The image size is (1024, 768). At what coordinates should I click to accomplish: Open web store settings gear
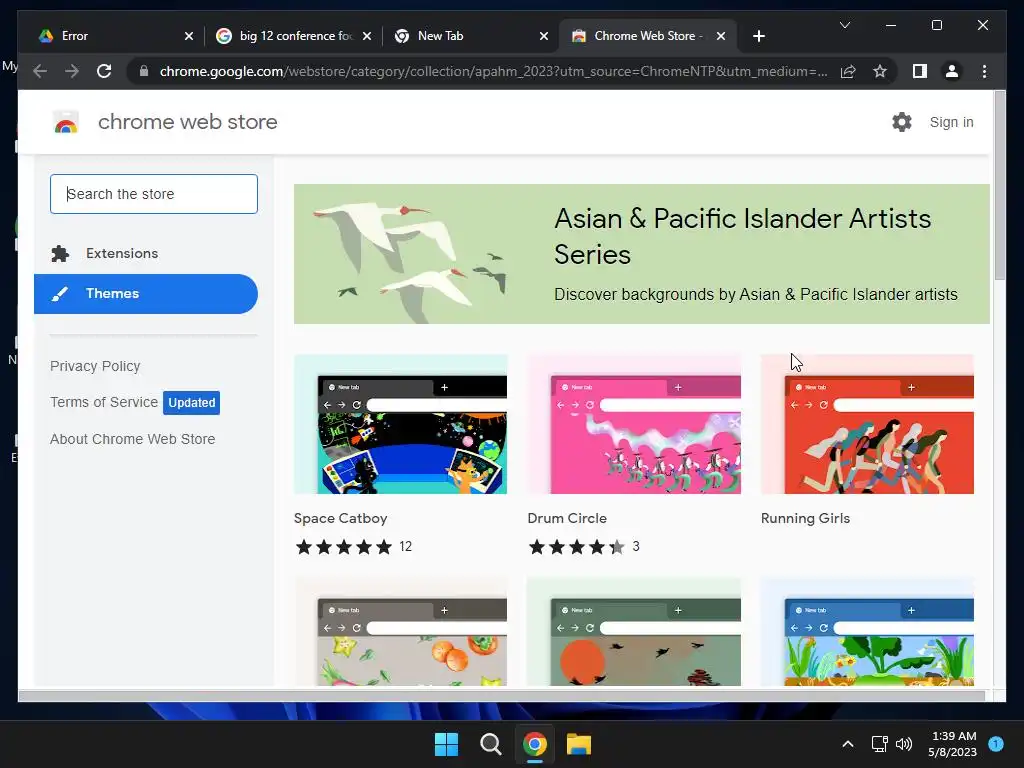[x=902, y=122]
